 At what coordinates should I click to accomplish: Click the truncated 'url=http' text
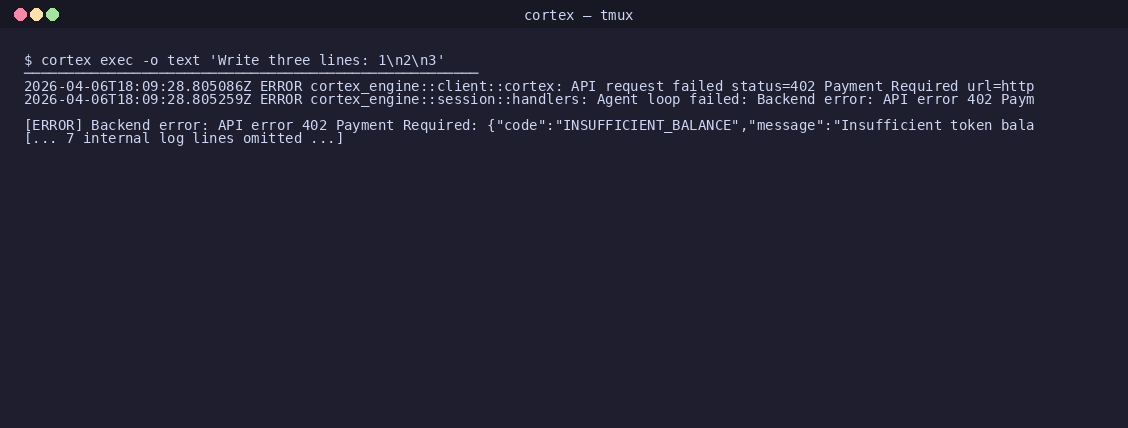pyautogui.click(x=1001, y=86)
